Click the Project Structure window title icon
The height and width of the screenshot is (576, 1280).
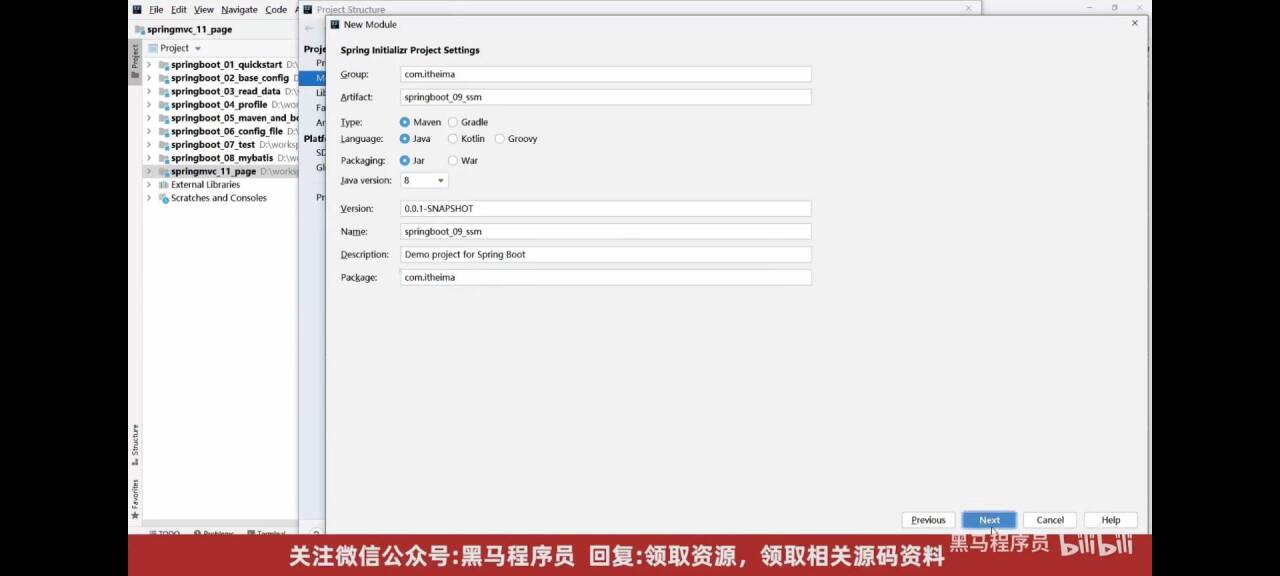click(308, 9)
